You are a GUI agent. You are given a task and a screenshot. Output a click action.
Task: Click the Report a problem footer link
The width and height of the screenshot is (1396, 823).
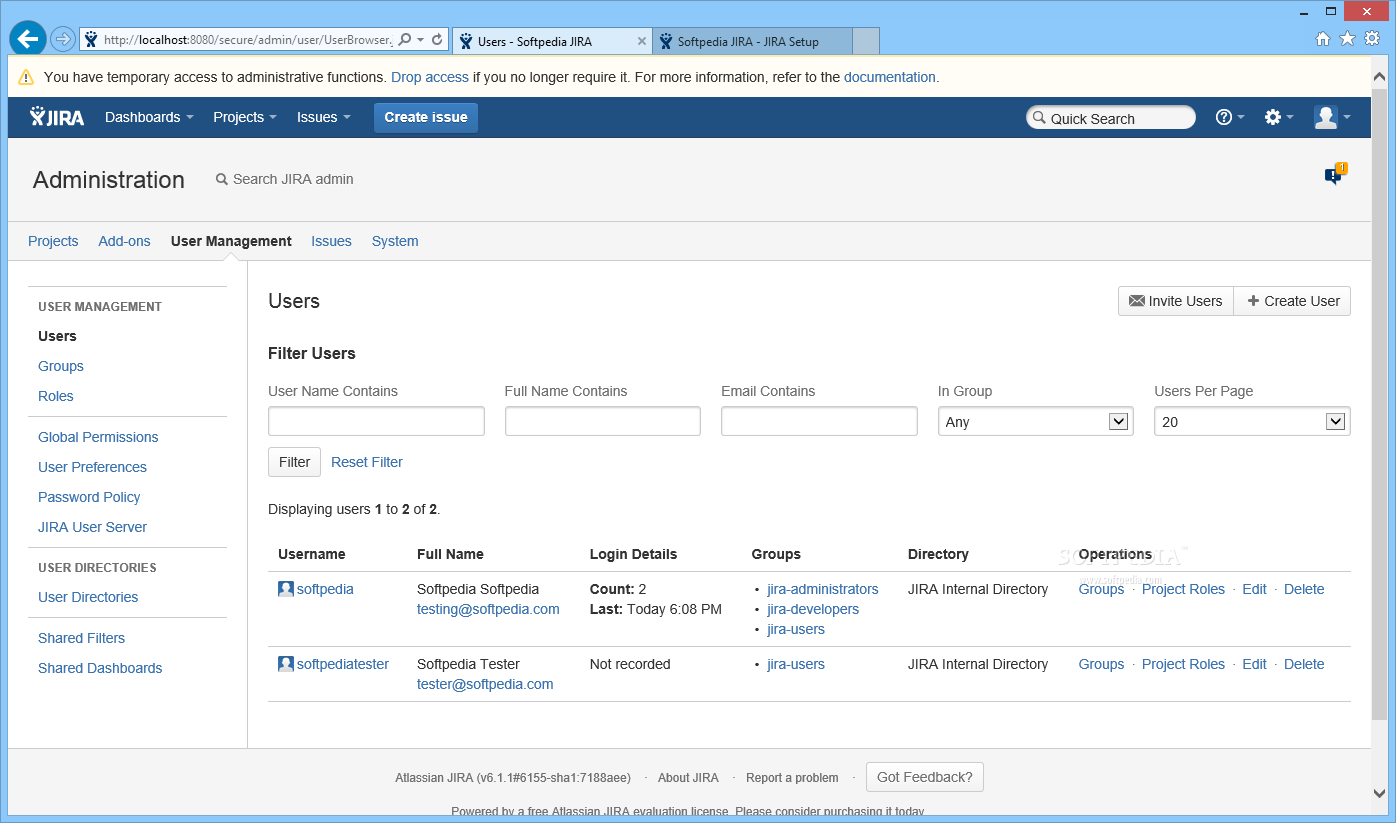[x=792, y=777]
